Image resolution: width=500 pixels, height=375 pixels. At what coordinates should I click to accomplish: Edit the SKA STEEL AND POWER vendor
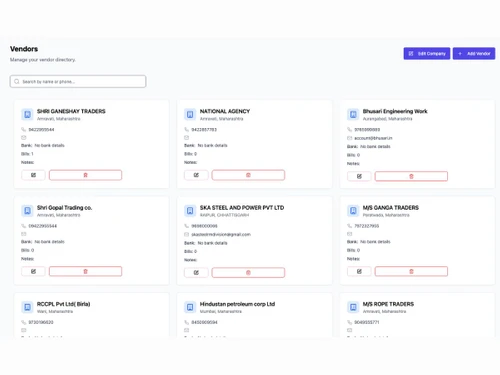click(x=196, y=273)
